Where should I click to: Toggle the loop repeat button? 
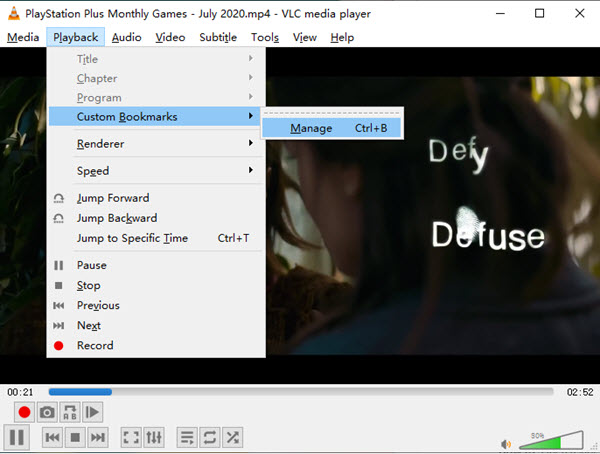click(210, 437)
